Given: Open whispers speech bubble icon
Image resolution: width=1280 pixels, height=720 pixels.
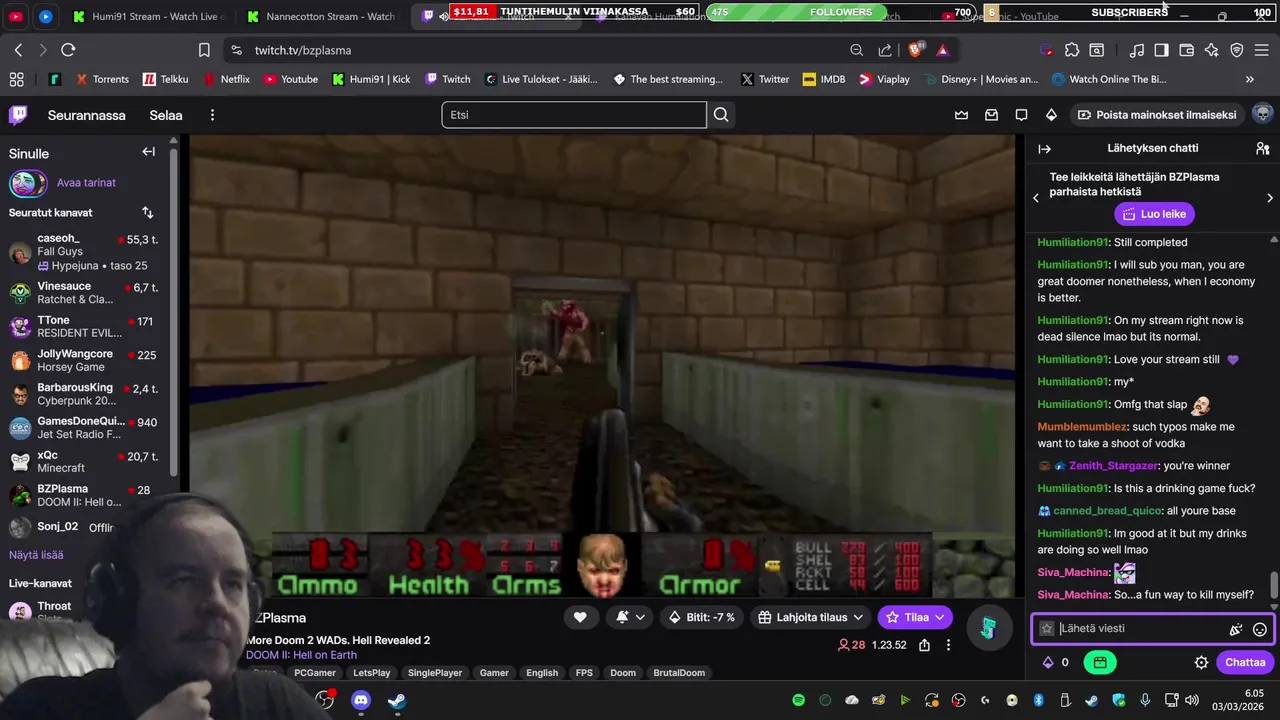Looking at the screenshot, I should pyautogui.click(x=1021, y=115).
